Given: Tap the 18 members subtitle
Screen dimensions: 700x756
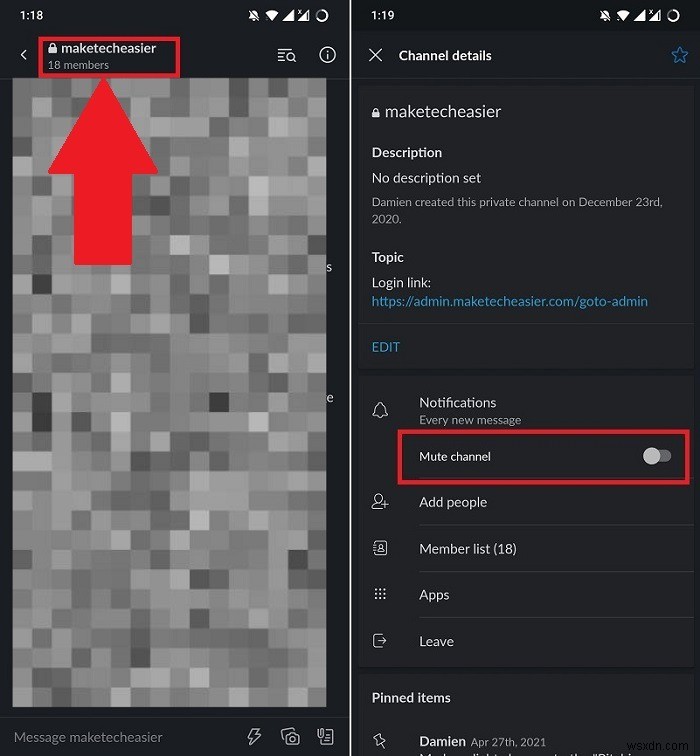Looking at the screenshot, I should [78, 65].
